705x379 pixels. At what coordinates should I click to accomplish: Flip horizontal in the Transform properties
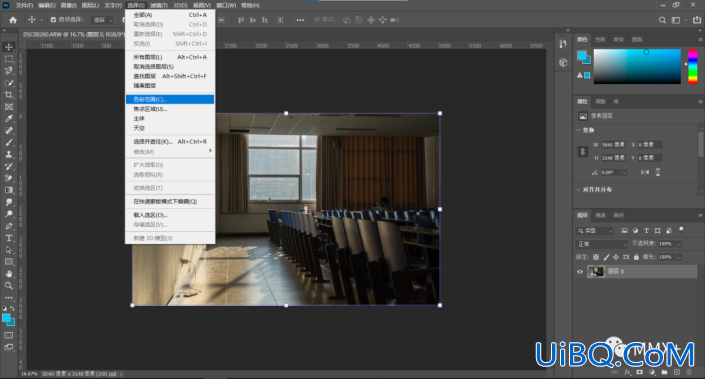pos(645,172)
